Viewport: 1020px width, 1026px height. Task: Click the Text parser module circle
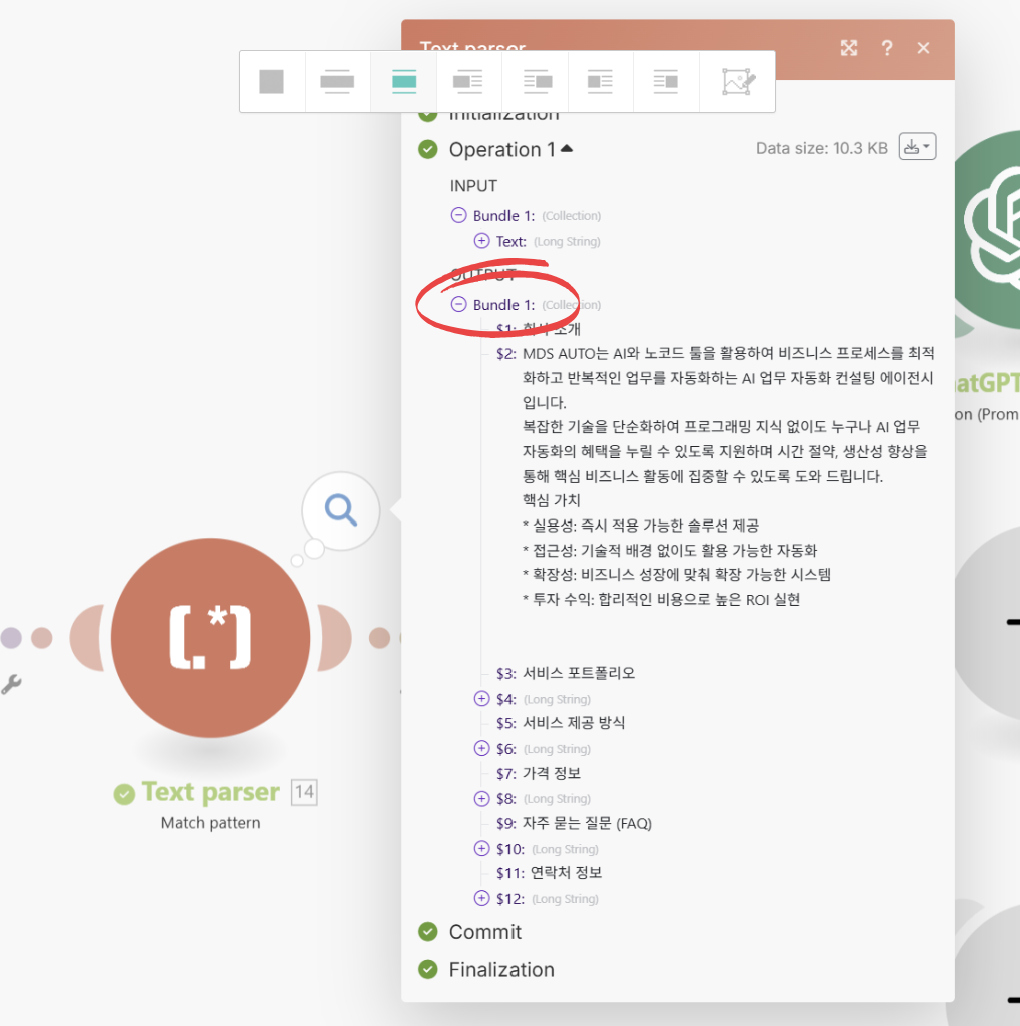(x=210, y=638)
